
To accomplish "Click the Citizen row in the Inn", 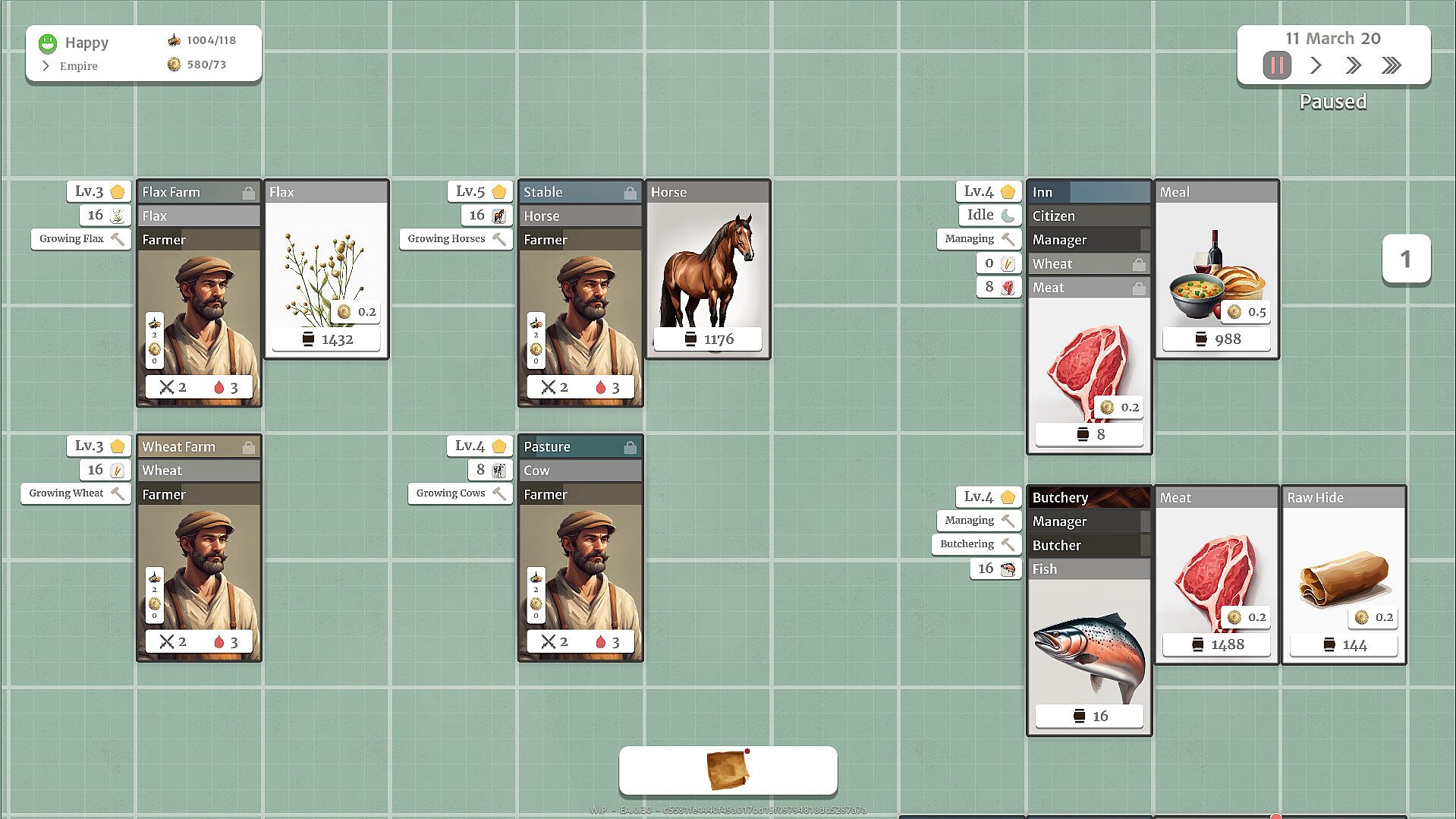I will coord(1090,216).
